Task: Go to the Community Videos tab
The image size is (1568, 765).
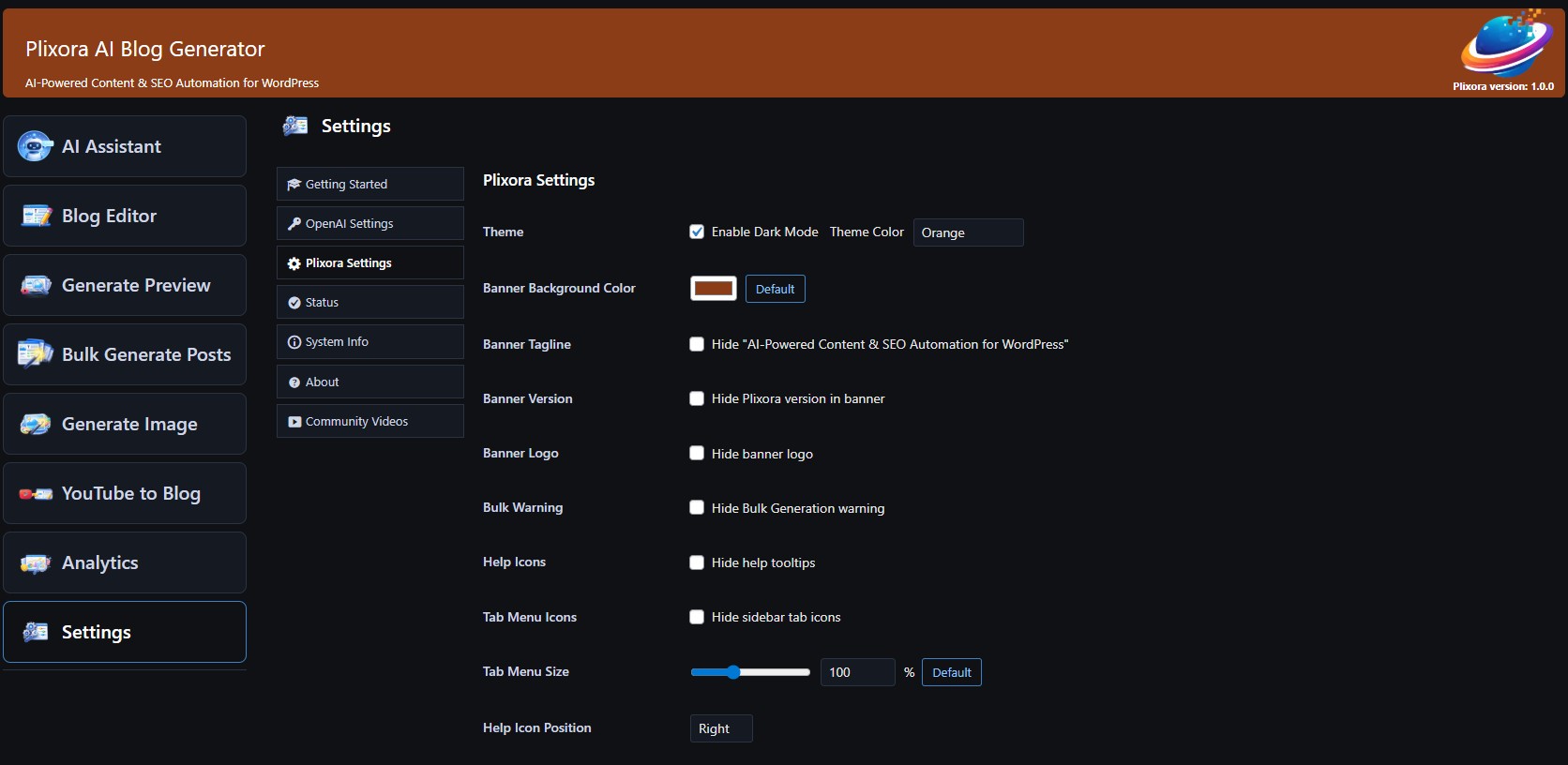Action: tap(369, 421)
